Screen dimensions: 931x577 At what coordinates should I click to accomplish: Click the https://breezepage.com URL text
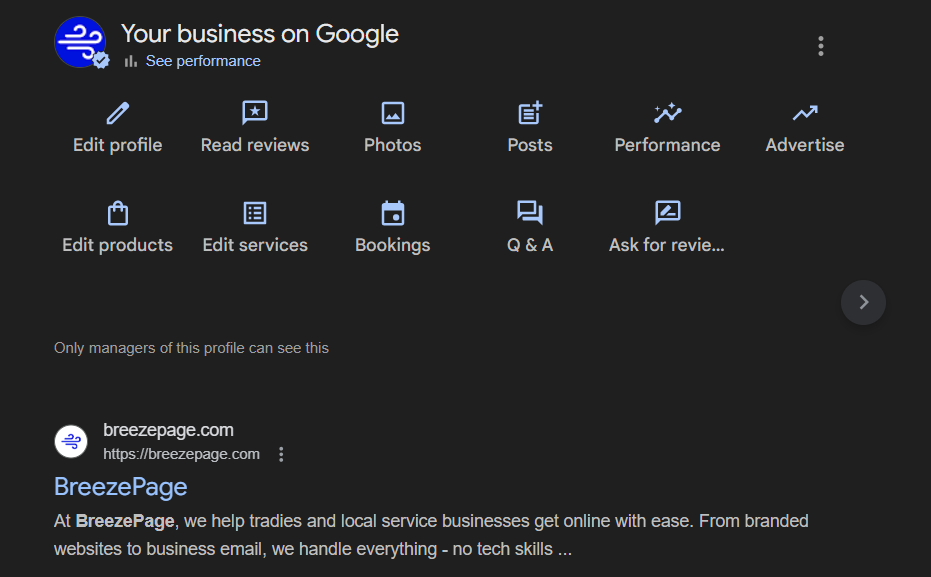(181, 455)
